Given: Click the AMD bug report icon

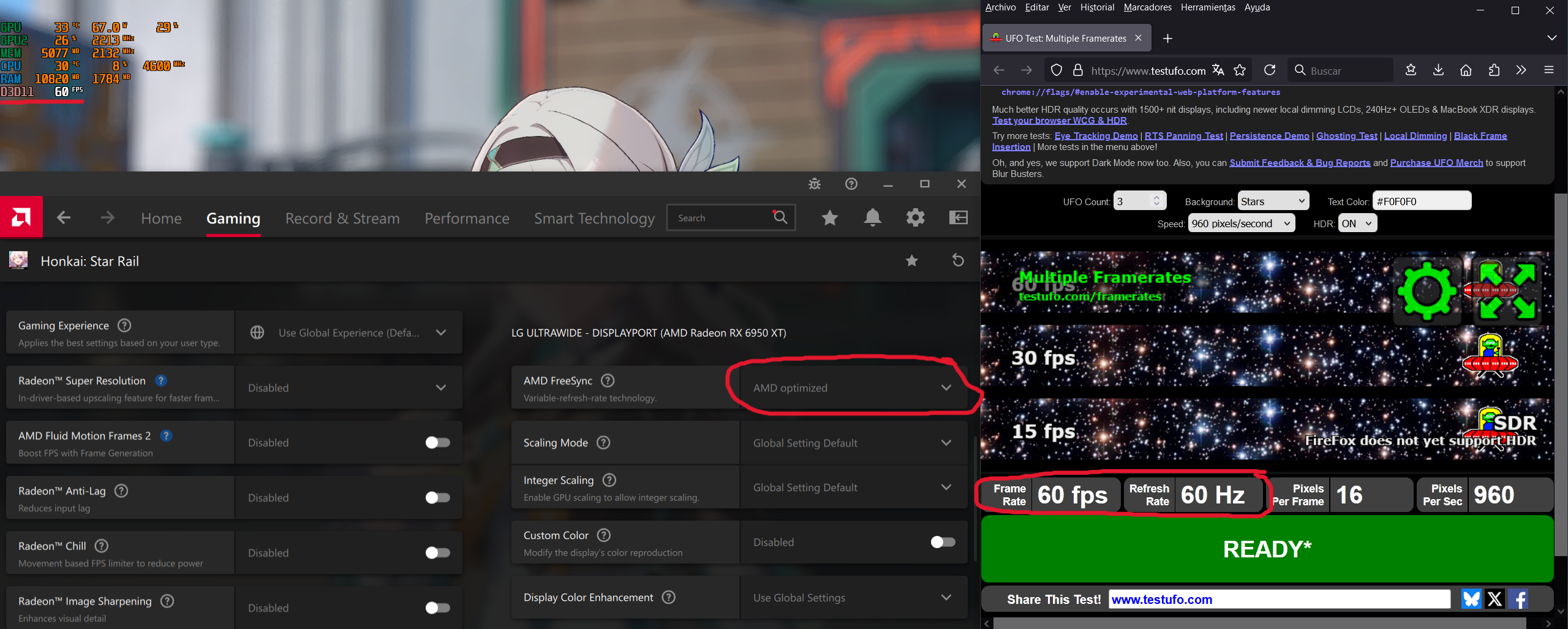Looking at the screenshot, I should point(814,184).
